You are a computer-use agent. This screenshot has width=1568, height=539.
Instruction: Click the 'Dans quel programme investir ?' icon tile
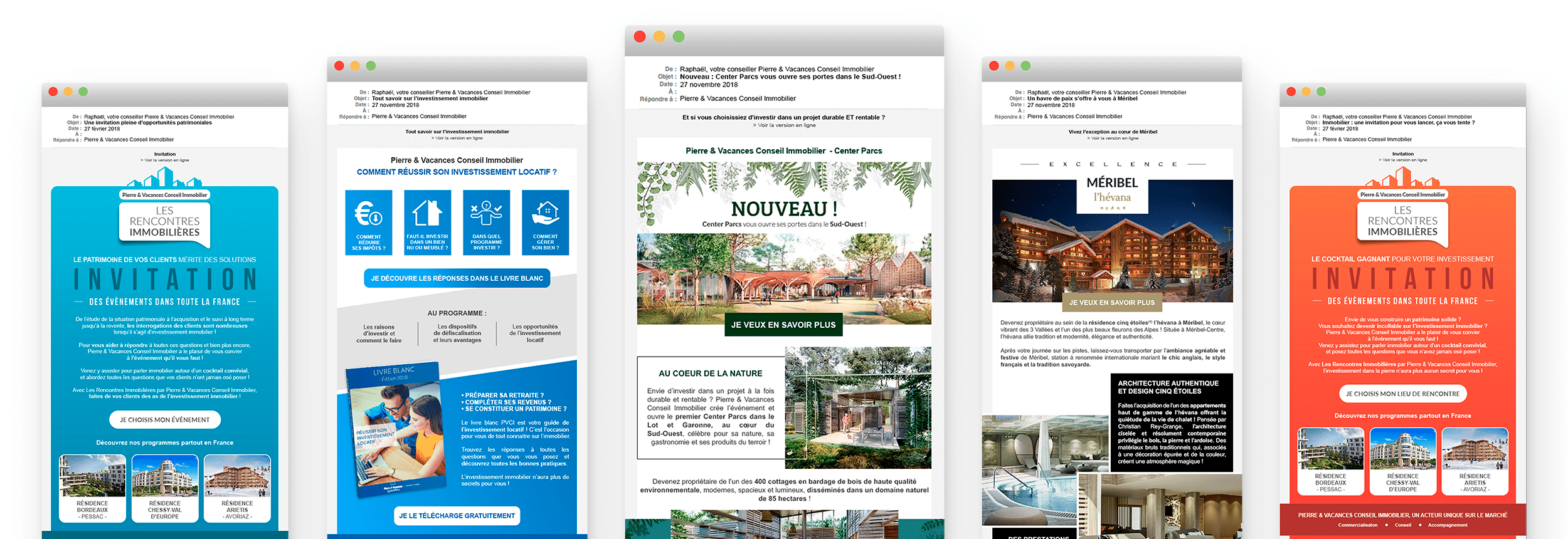pyautogui.click(x=487, y=222)
